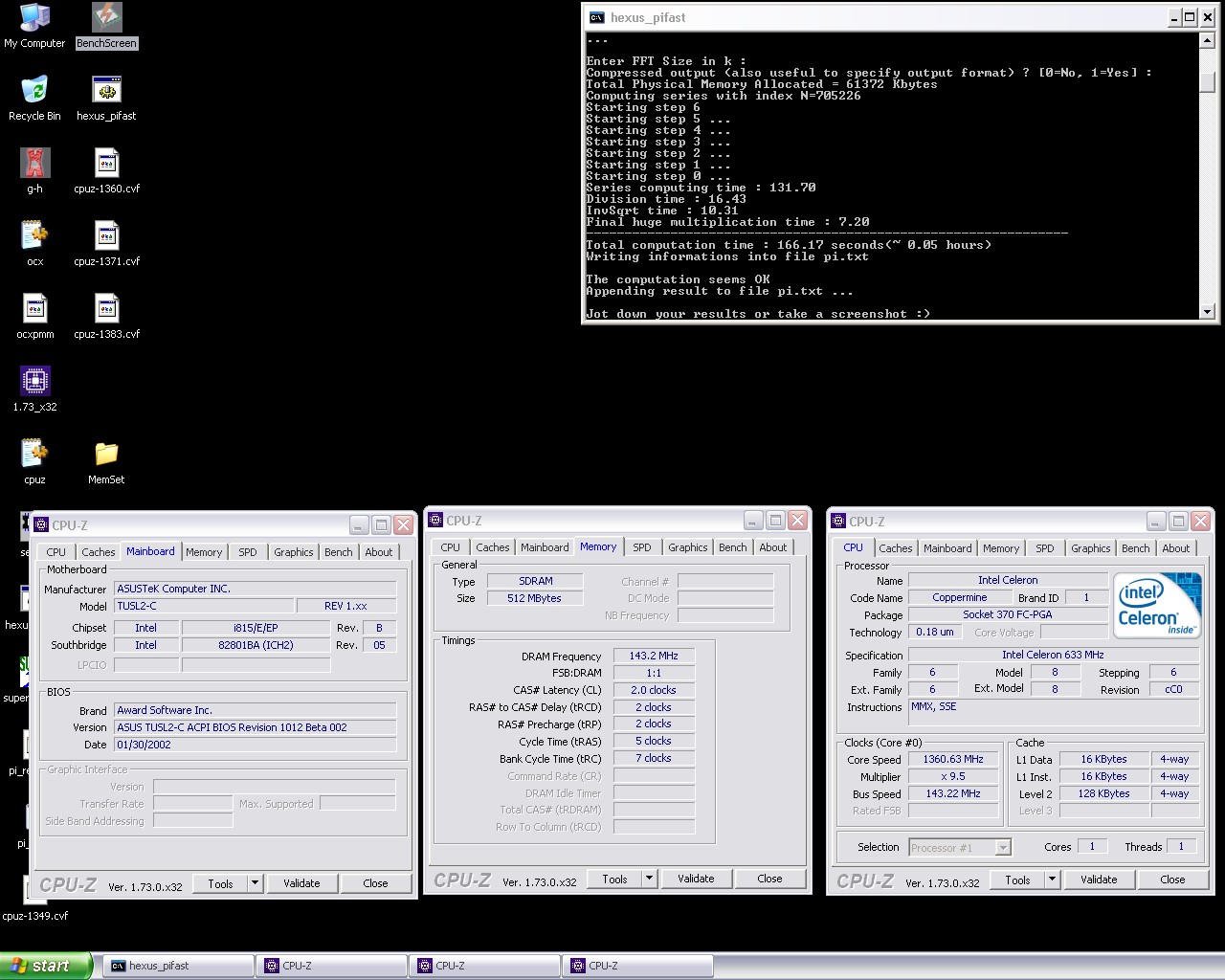This screenshot has width=1225, height=980.
Task: Click CPU-Z CPU window title icon
Action: tap(838, 522)
